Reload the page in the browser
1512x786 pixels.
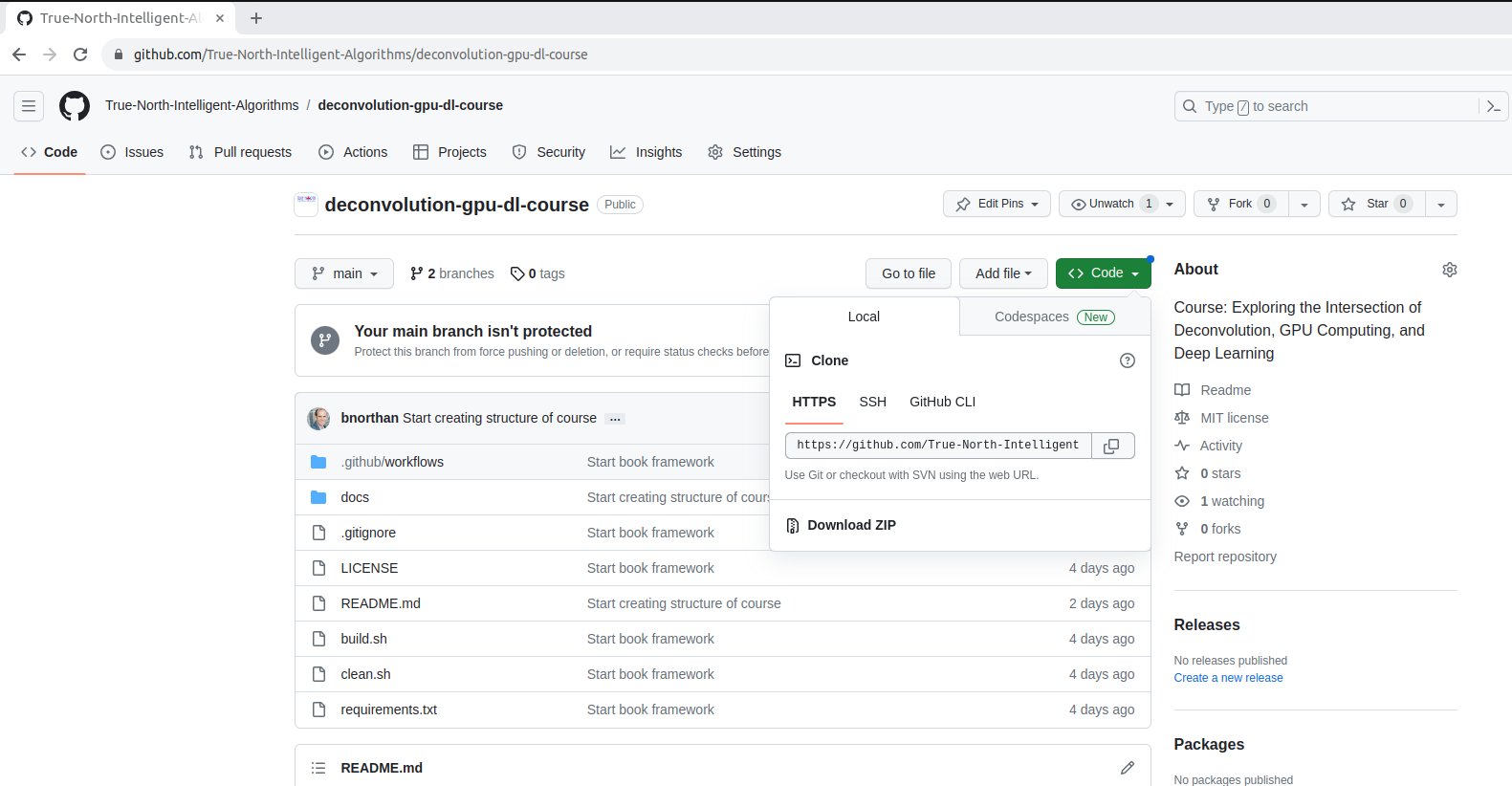80,55
